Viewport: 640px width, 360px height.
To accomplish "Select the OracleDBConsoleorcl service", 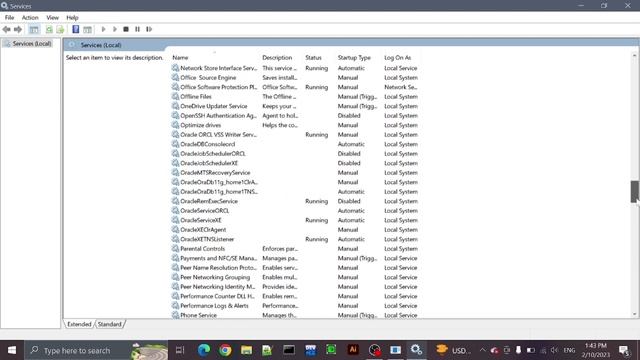I will tap(296, 144).
